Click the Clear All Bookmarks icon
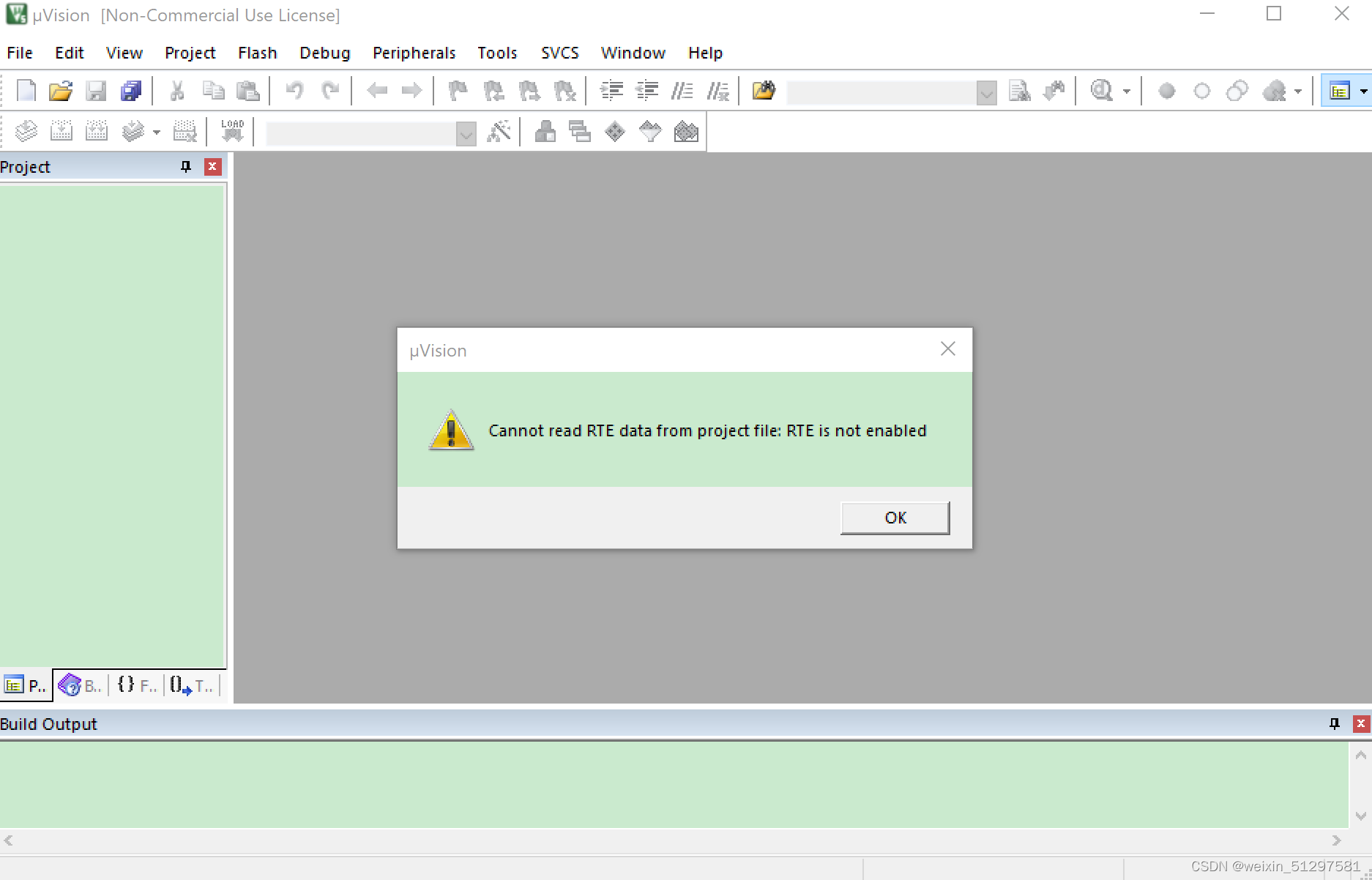Viewport: 1372px width, 880px height. [x=564, y=91]
